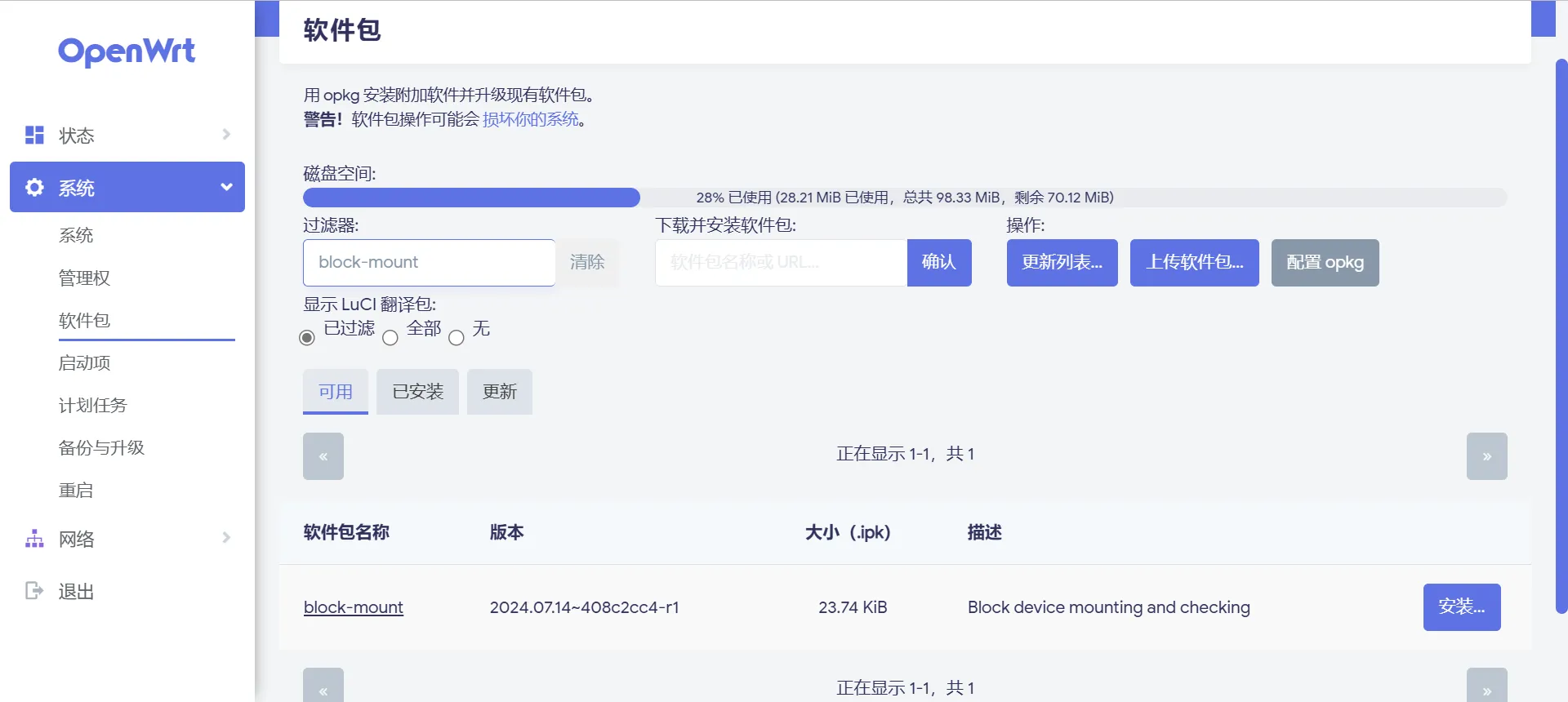Click the 配置 opkg button

point(1325,262)
